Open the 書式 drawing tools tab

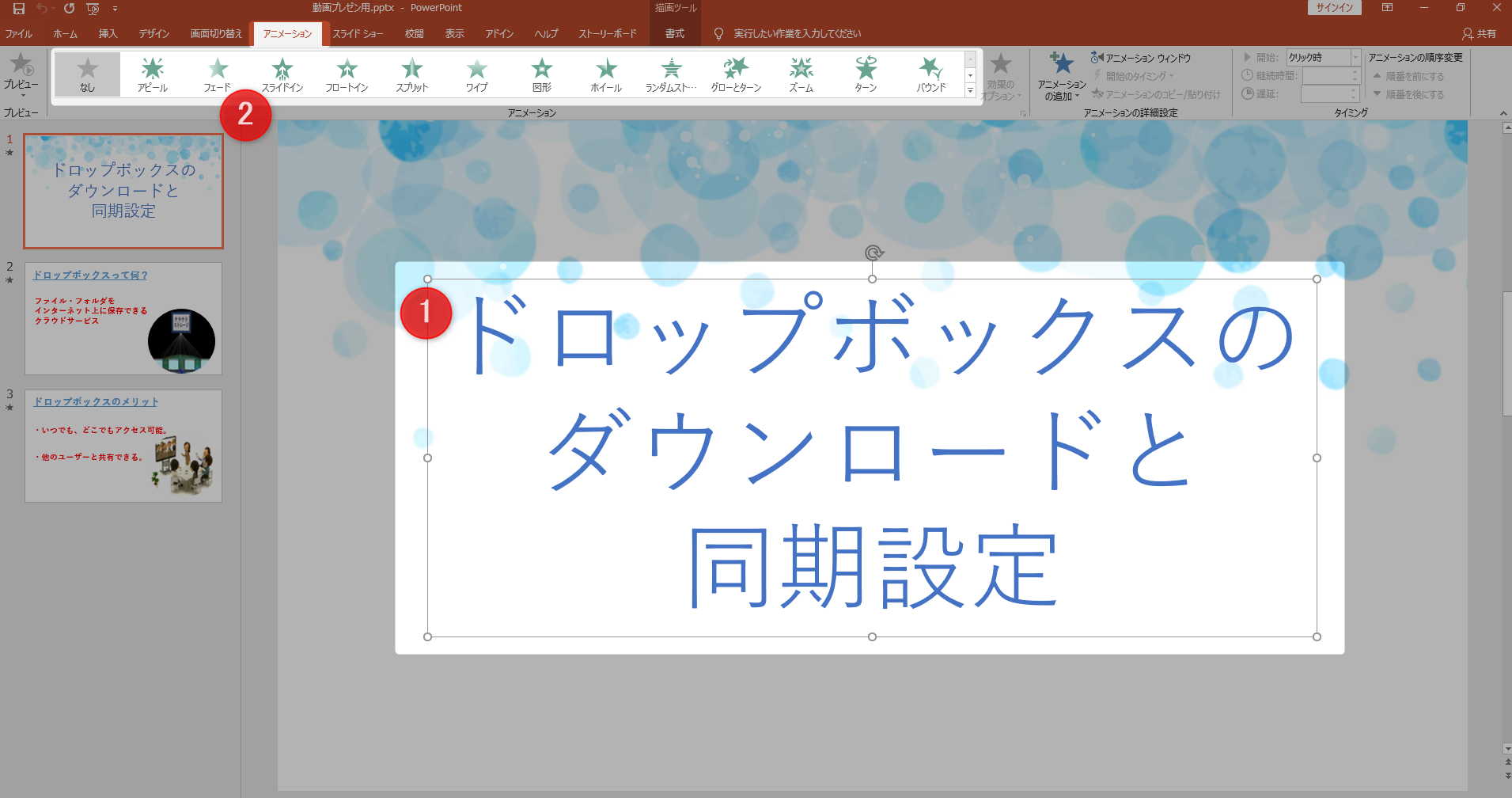point(675,33)
